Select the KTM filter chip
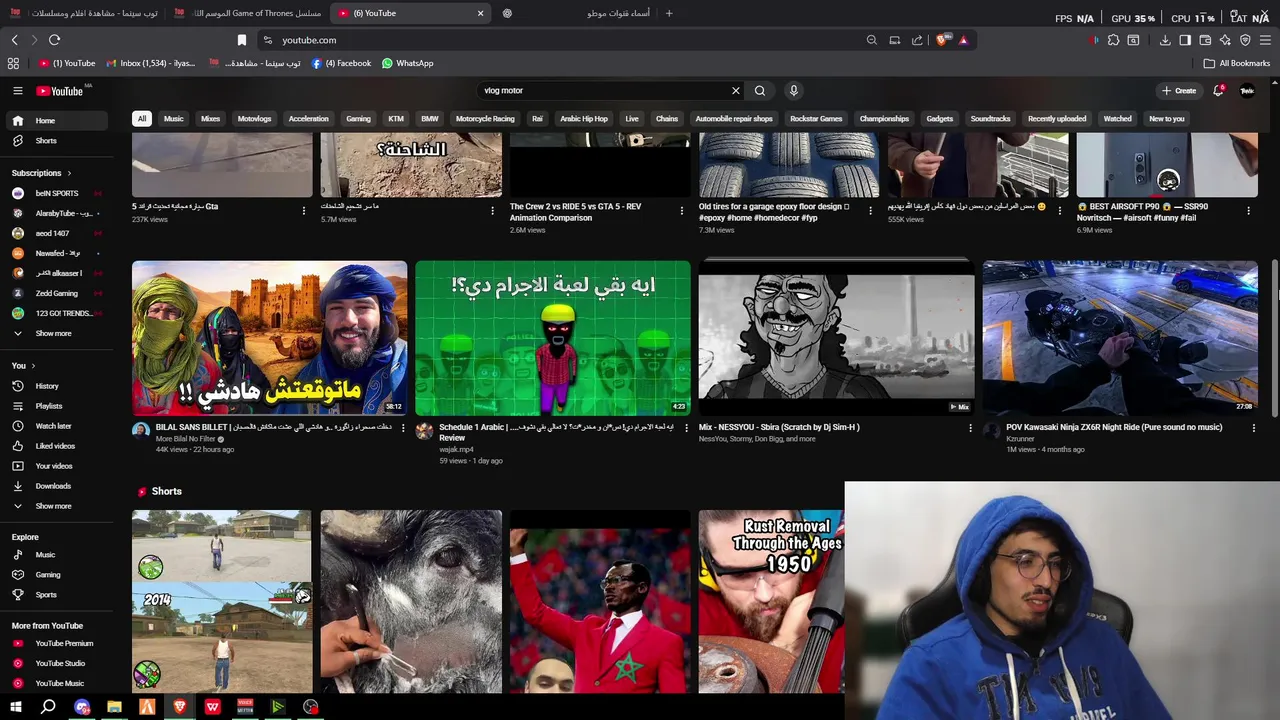 click(396, 119)
